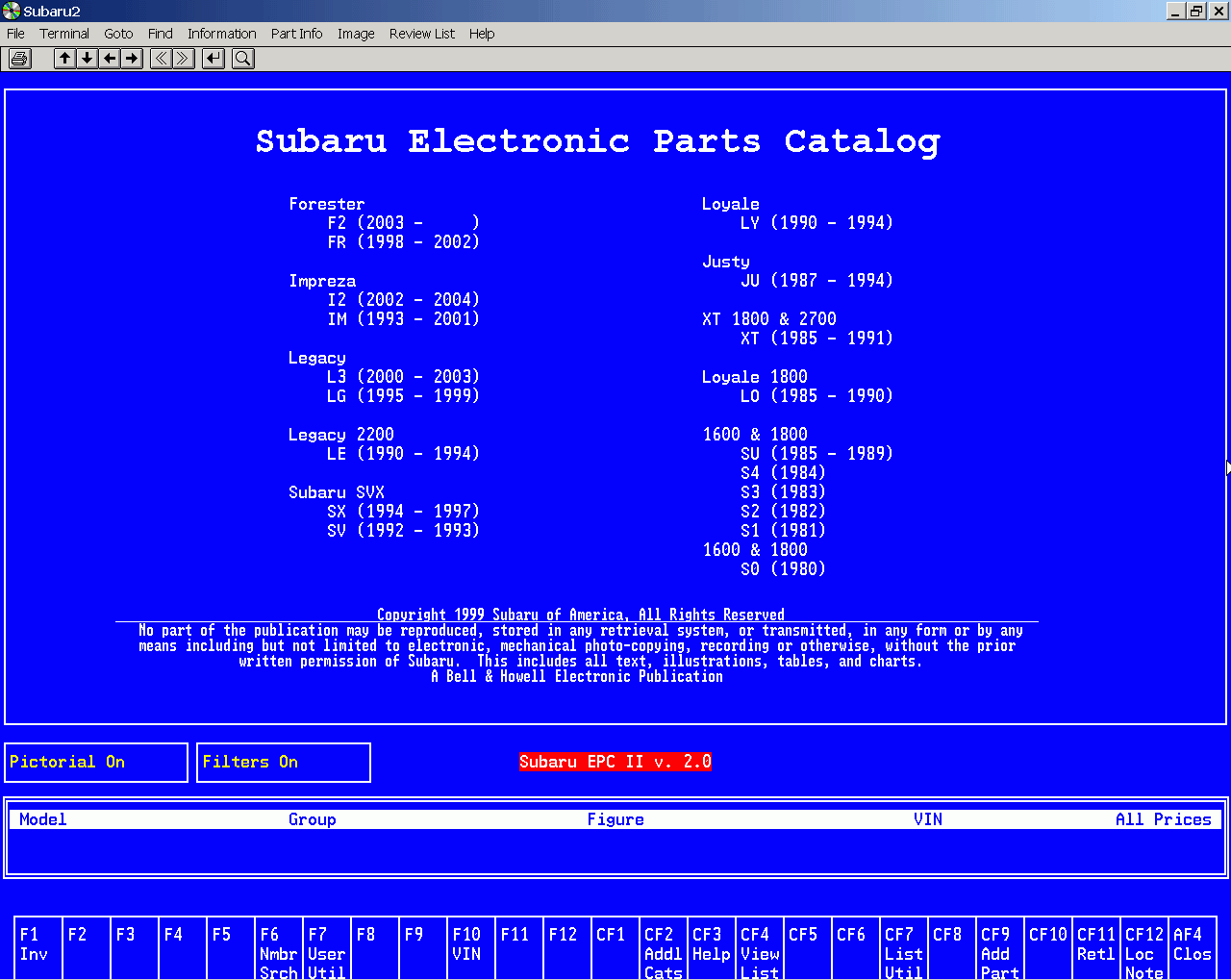Open the Review List menu
Image resolution: width=1231 pixels, height=980 pixels.
click(x=422, y=34)
